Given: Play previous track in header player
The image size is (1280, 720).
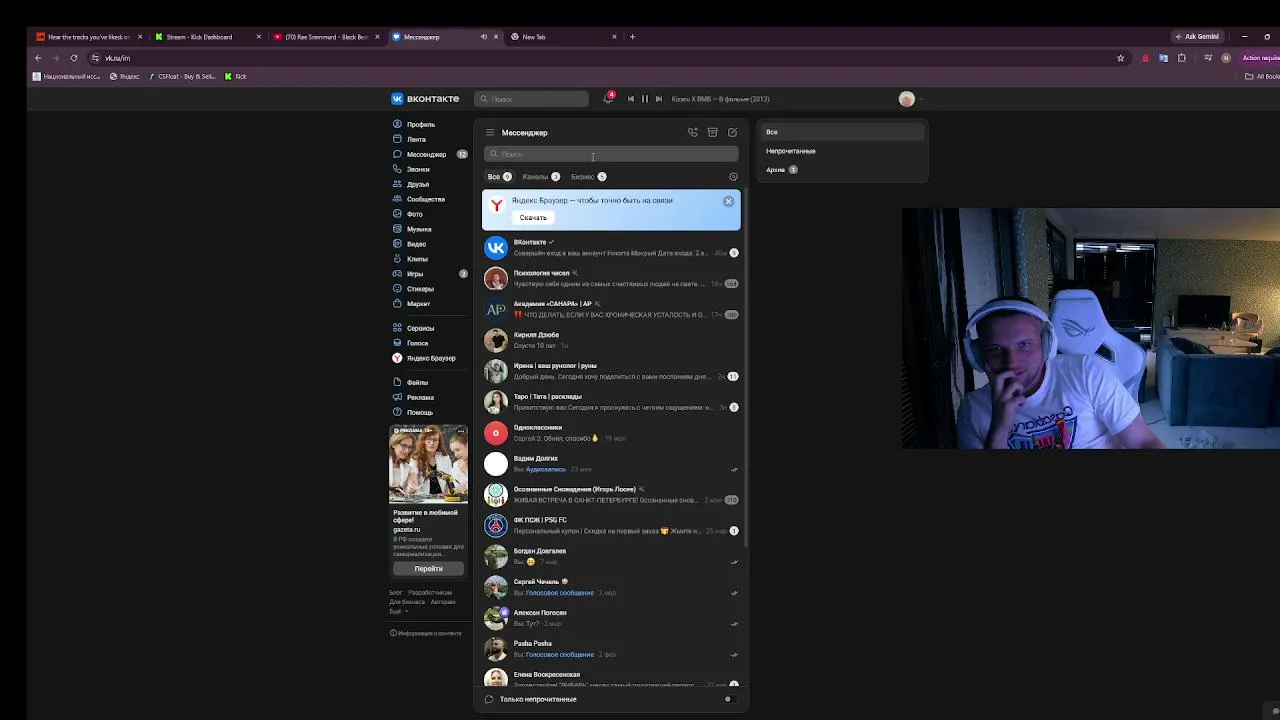Looking at the screenshot, I should point(631,99).
